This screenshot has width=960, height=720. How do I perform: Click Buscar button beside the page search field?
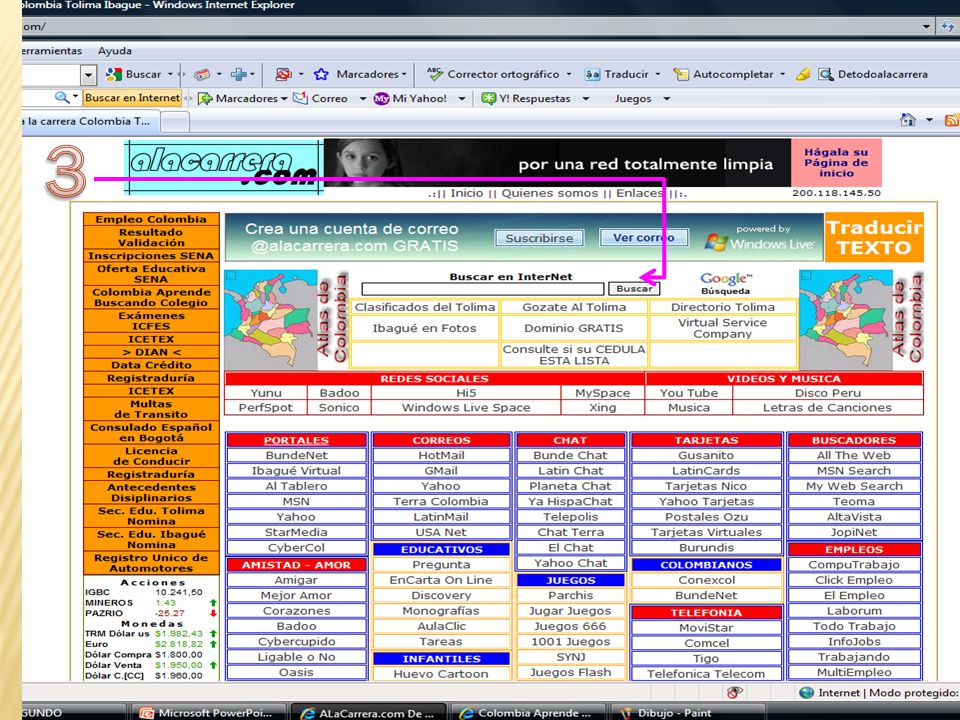click(634, 288)
